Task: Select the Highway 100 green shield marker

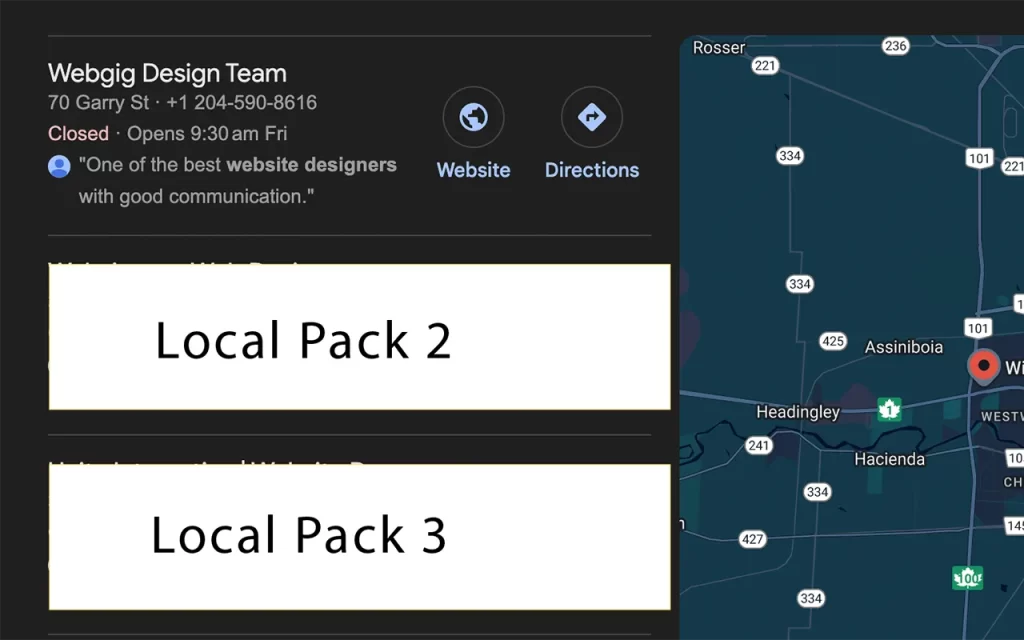Action: (x=967, y=578)
